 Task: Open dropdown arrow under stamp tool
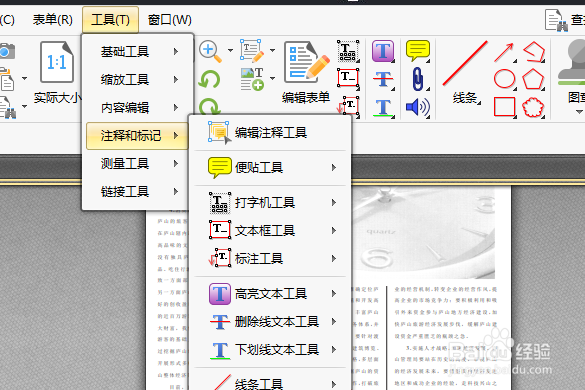click(579, 112)
